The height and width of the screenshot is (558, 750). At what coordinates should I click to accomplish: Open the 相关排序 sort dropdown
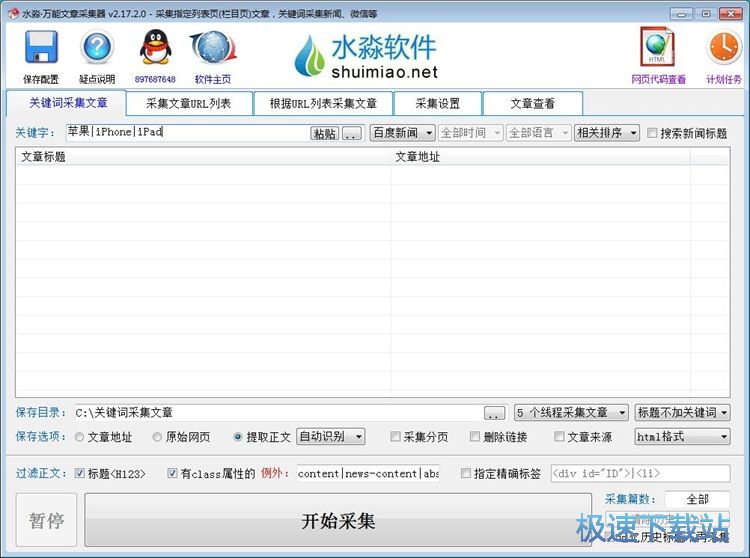point(607,132)
